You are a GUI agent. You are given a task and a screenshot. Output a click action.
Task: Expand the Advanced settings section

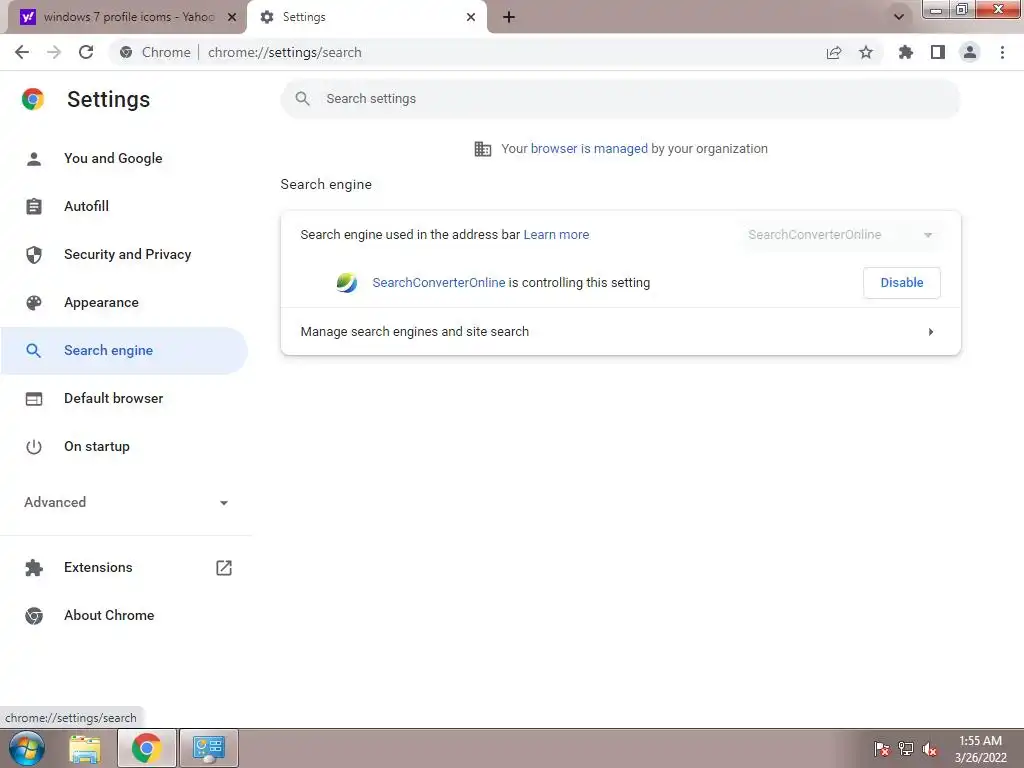(126, 502)
